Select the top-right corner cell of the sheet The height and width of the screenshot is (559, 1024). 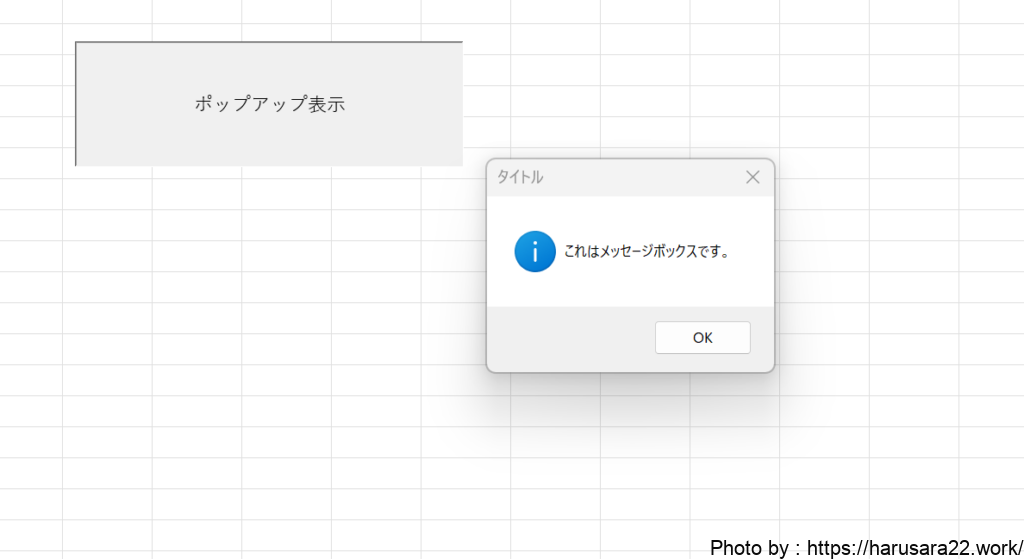tap(992, 10)
